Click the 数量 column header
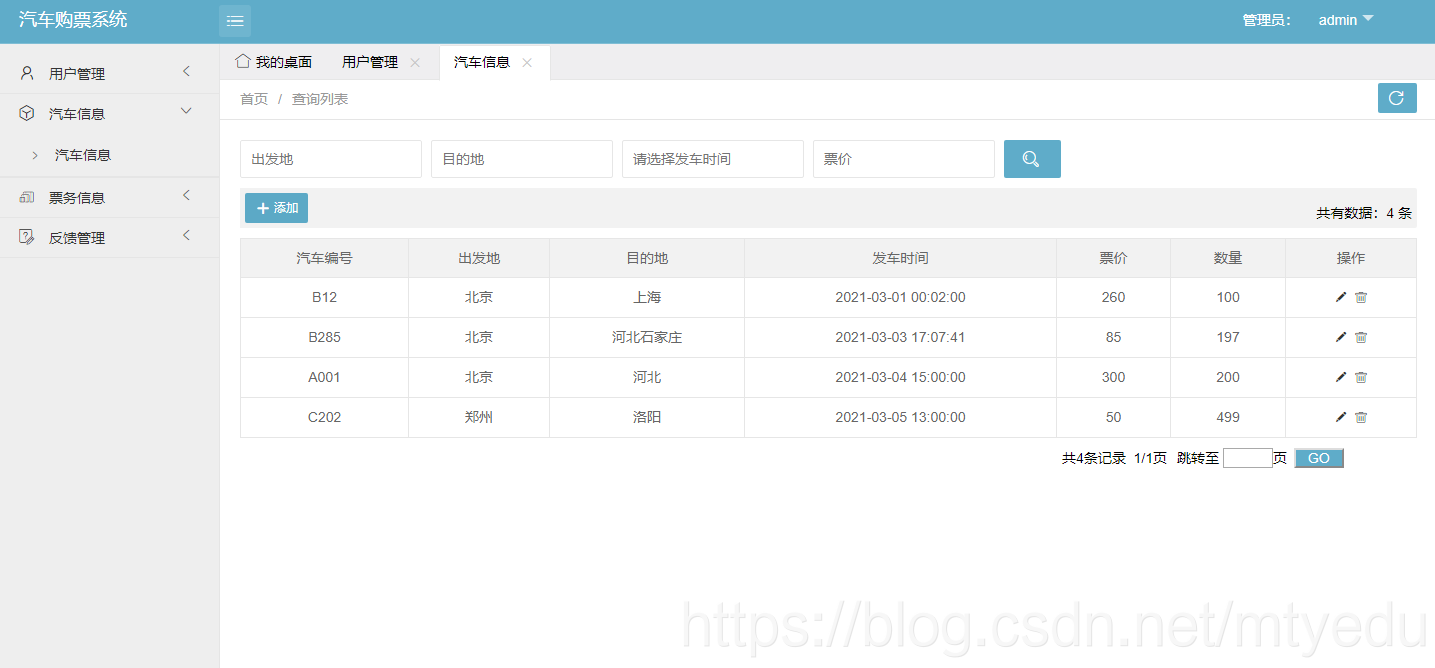The width and height of the screenshot is (1435, 668). pyautogui.click(x=1228, y=258)
